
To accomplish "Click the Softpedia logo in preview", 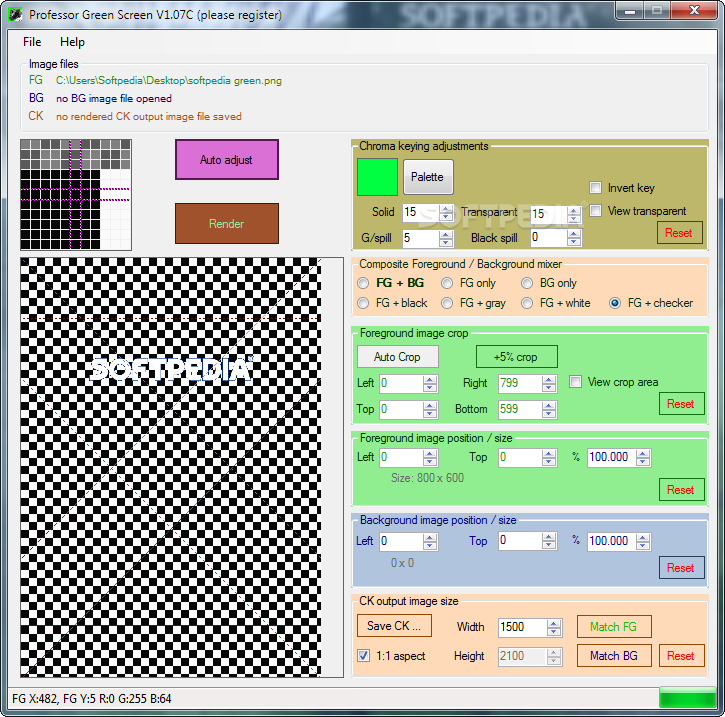I will [171, 369].
